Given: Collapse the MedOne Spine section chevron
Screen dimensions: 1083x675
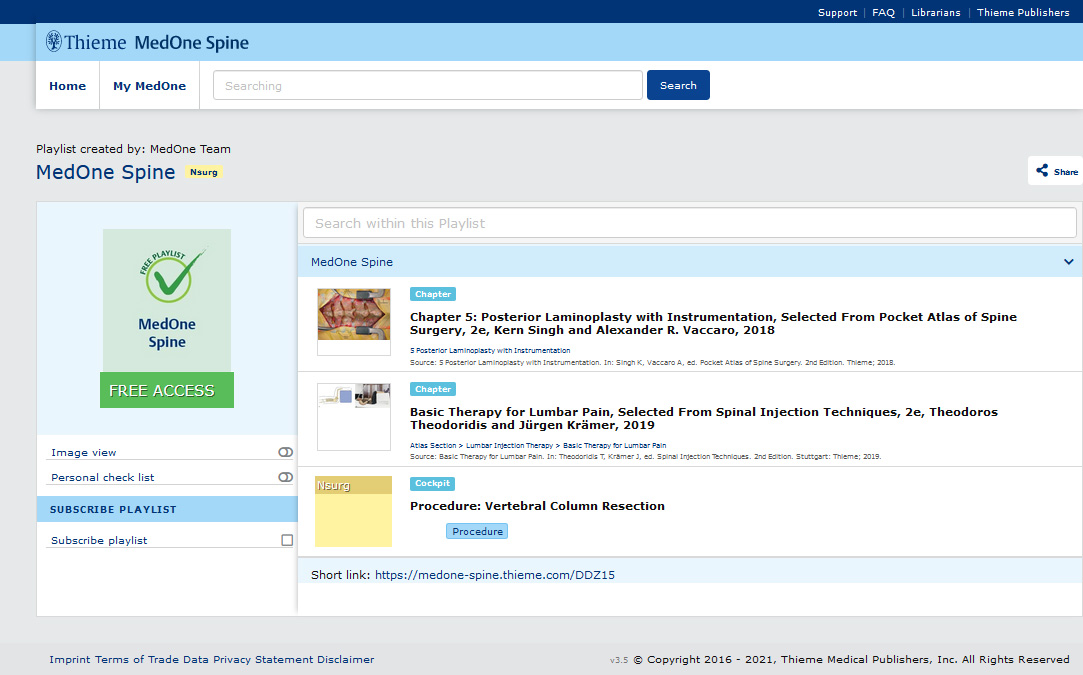Looking at the screenshot, I should [x=1068, y=262].
